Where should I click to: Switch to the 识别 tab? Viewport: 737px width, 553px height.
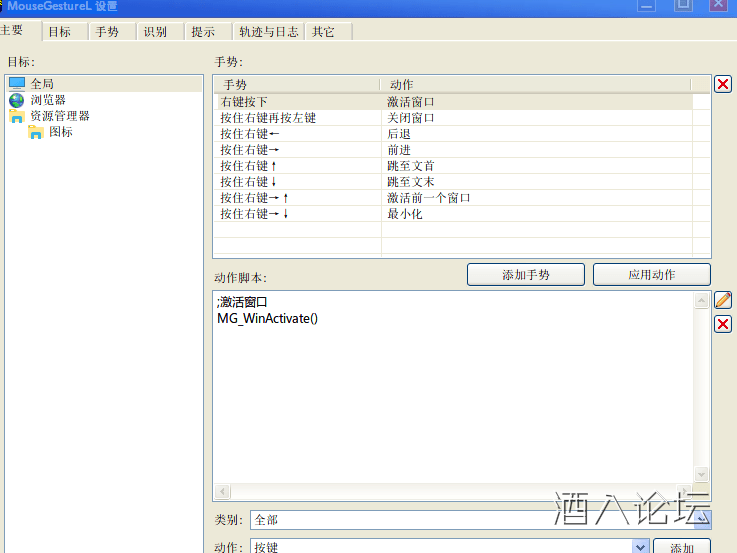155,32
